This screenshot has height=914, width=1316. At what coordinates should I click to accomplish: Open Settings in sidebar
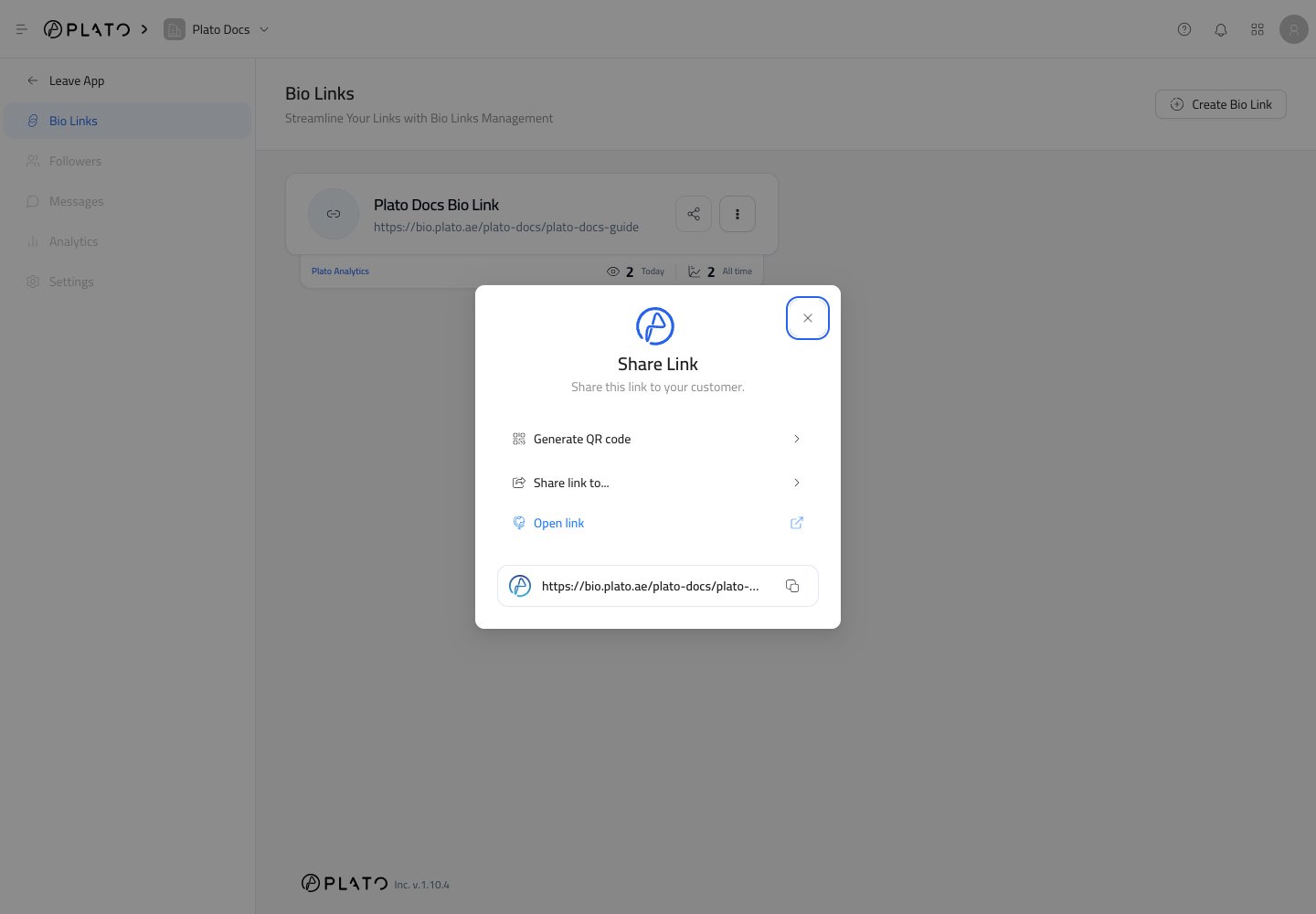coord(127,282)
